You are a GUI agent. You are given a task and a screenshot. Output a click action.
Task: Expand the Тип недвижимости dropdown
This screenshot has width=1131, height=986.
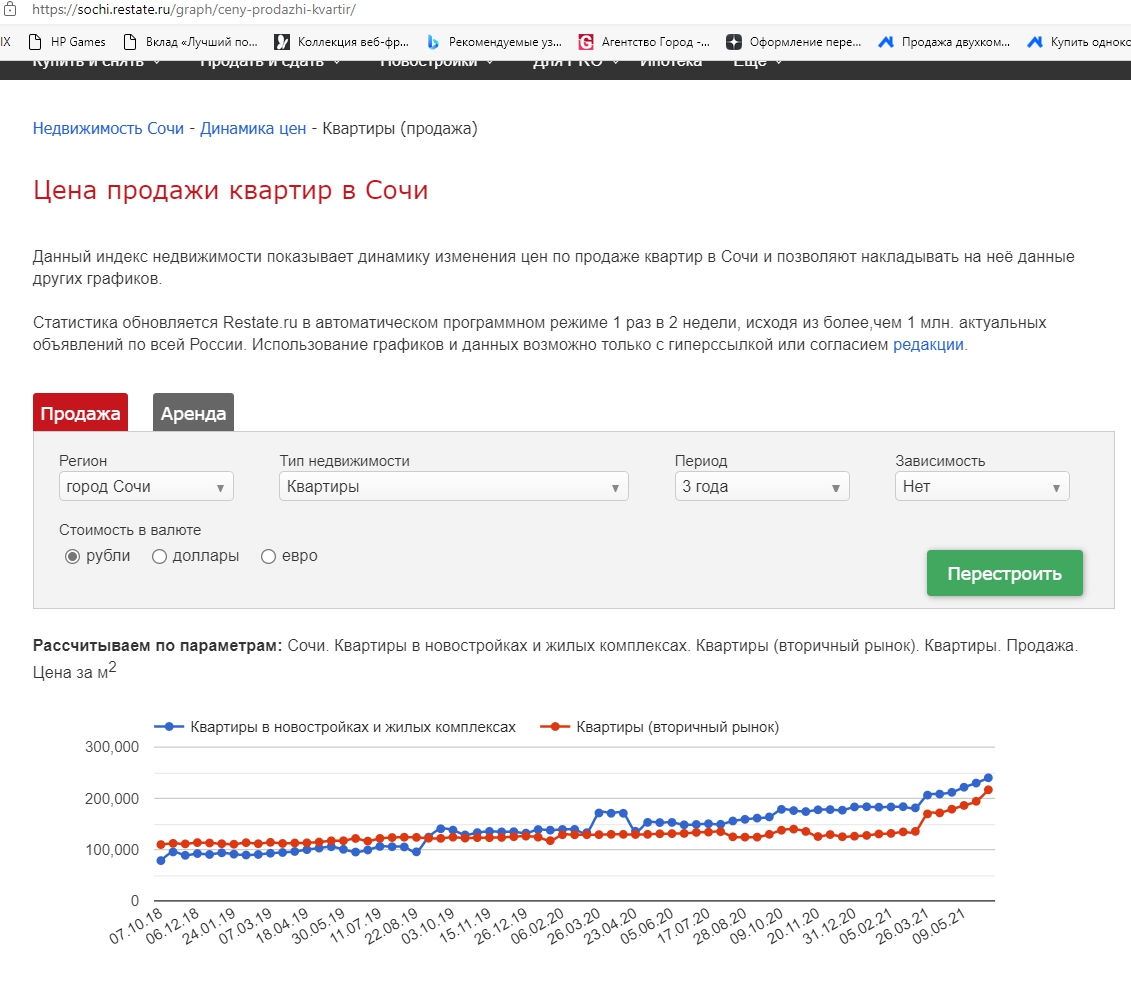[453, 487]
